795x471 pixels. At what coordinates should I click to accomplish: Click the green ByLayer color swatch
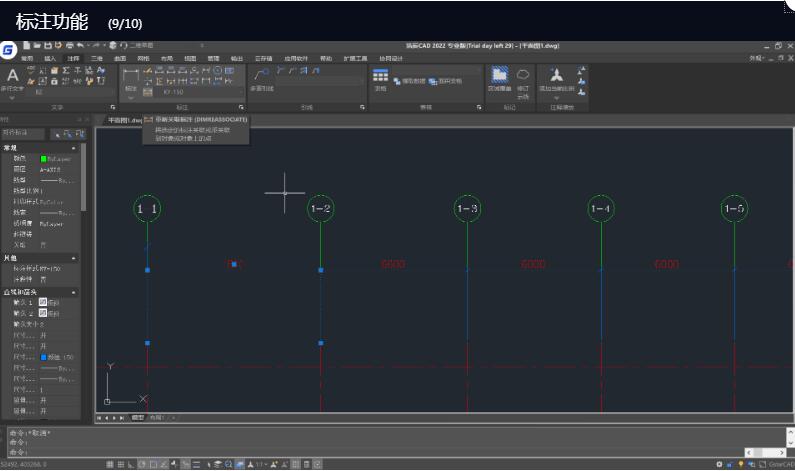pyautogui.click(x=44, y=158)
